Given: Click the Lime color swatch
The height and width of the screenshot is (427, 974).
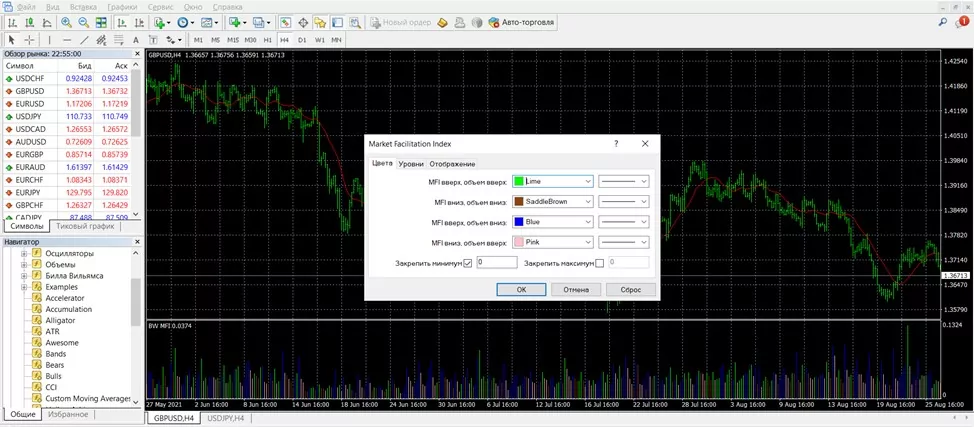Looking at the screenshot, I should [x=519, y=181].
